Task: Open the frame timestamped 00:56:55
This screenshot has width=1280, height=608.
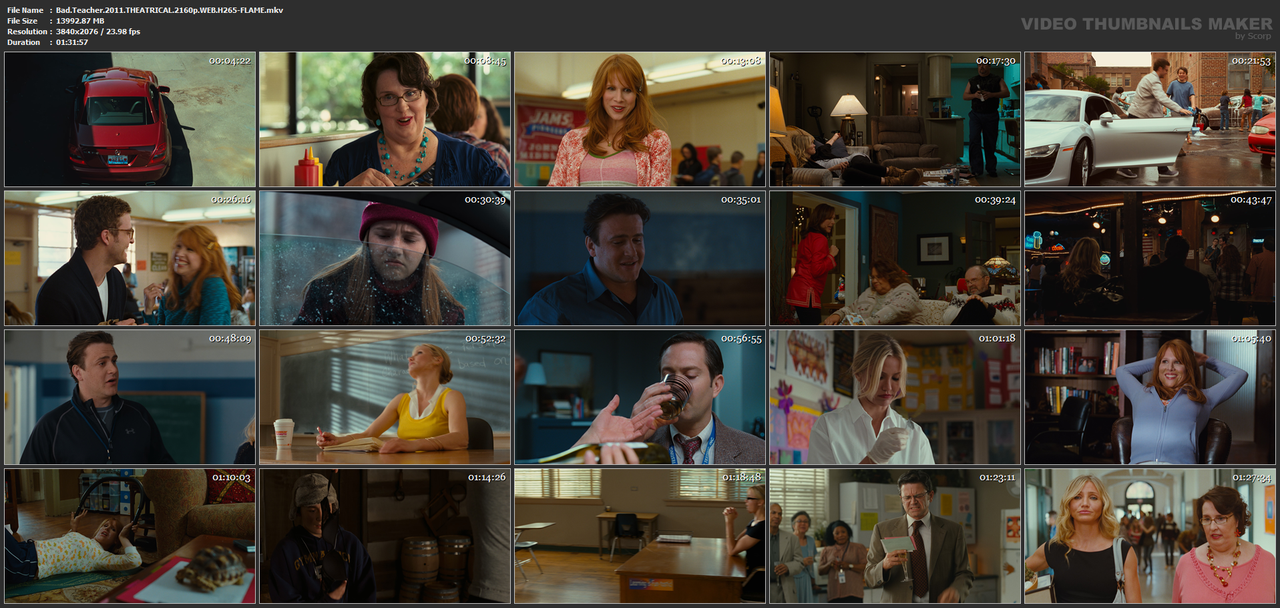Action: coord(640,397)
